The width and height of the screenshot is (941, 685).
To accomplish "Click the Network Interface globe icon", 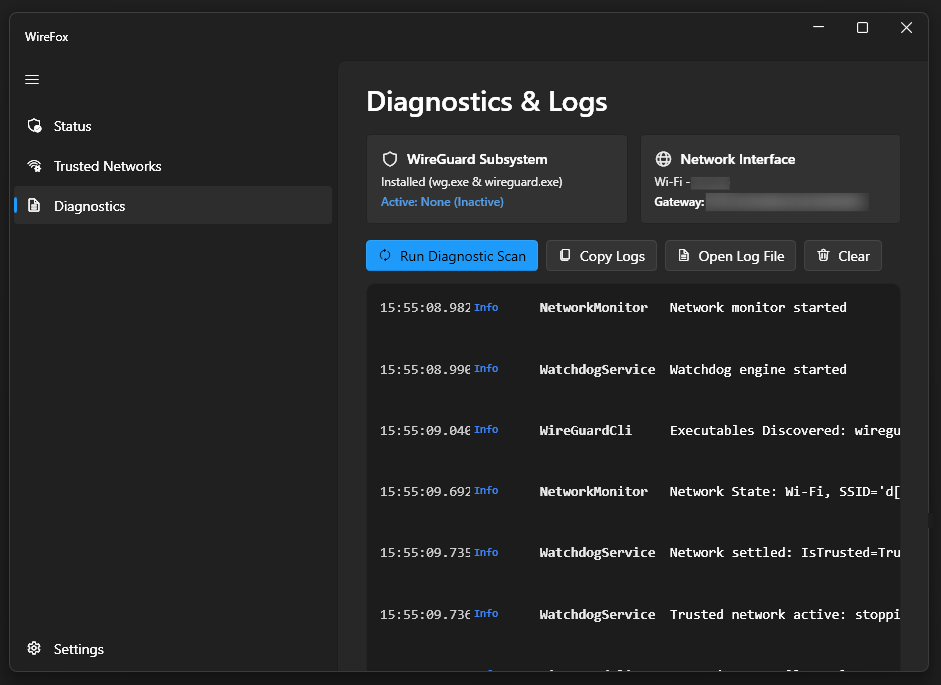I will pyautogui.click(x=663, y=159).
